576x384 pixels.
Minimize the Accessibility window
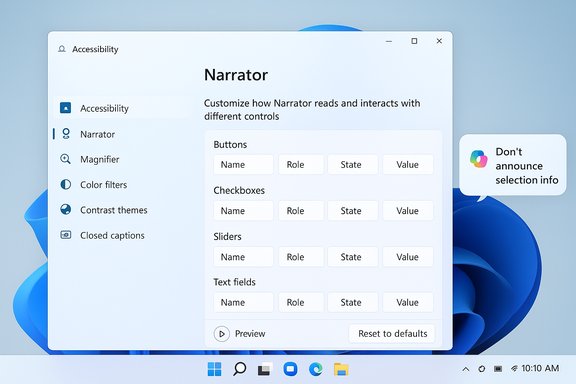[389, 41]
